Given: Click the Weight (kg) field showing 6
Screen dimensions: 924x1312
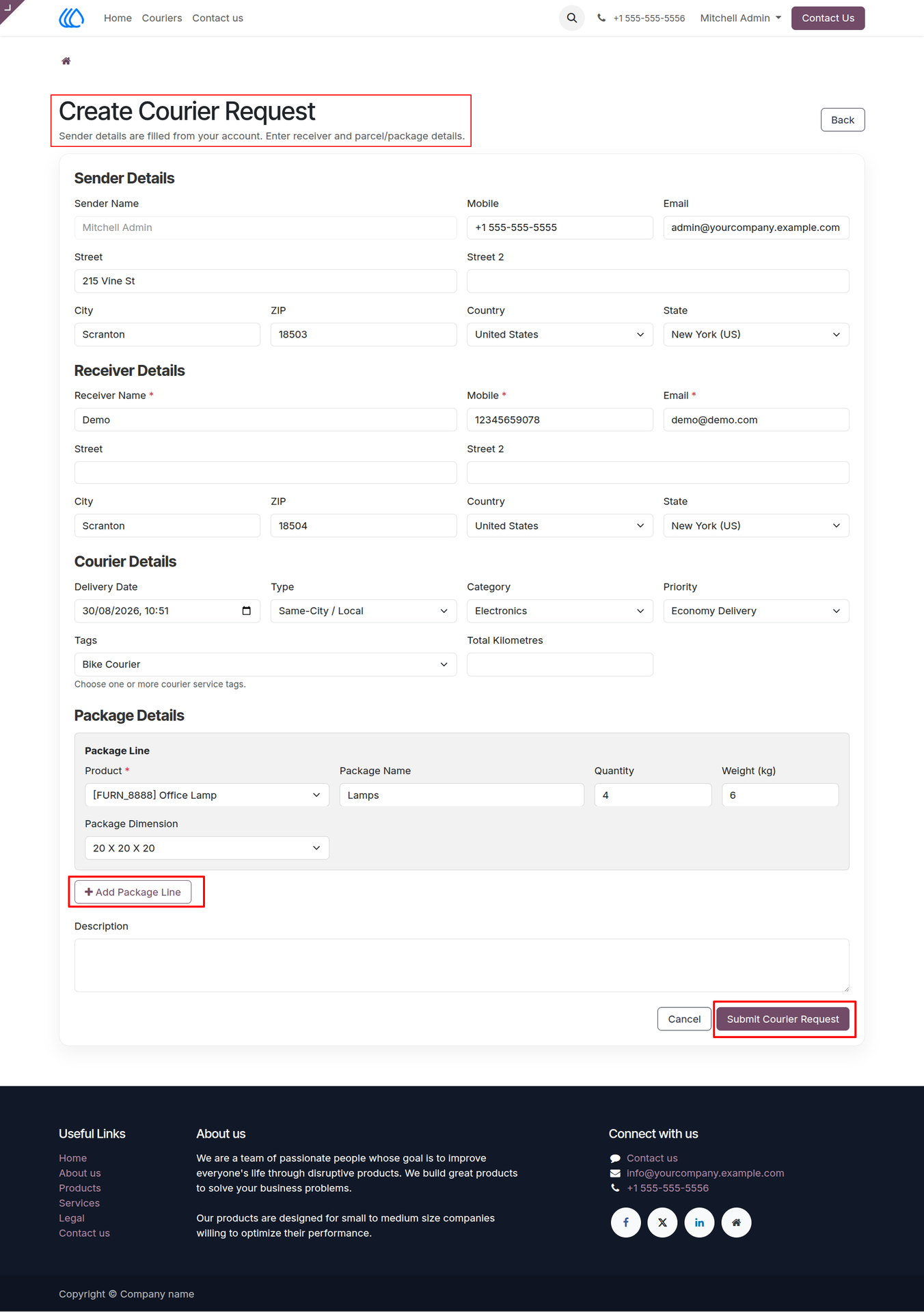Looking at the screenshot, I should [x=780, y=795].
